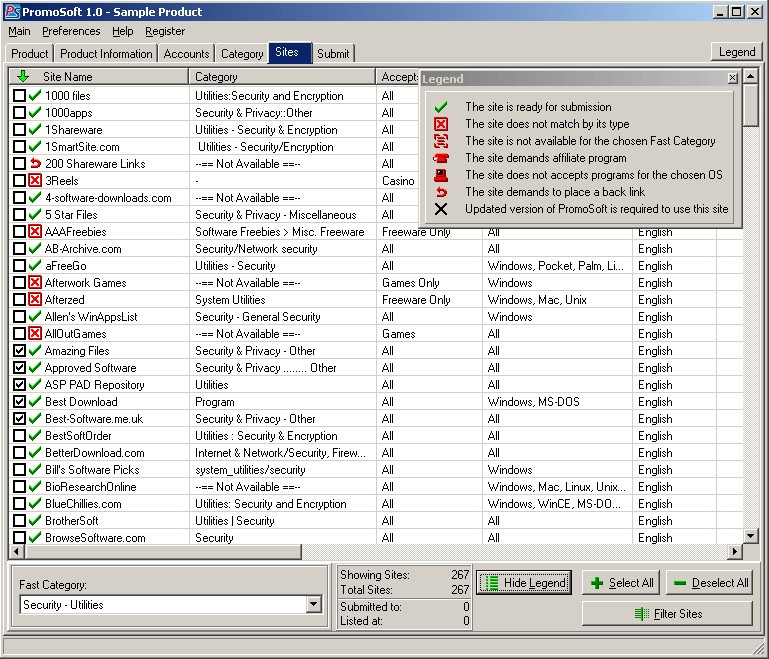The width and height of the screenshot is (769, 659).
Task: Click red X status icon for 3Reels
Action: point(35,180)
